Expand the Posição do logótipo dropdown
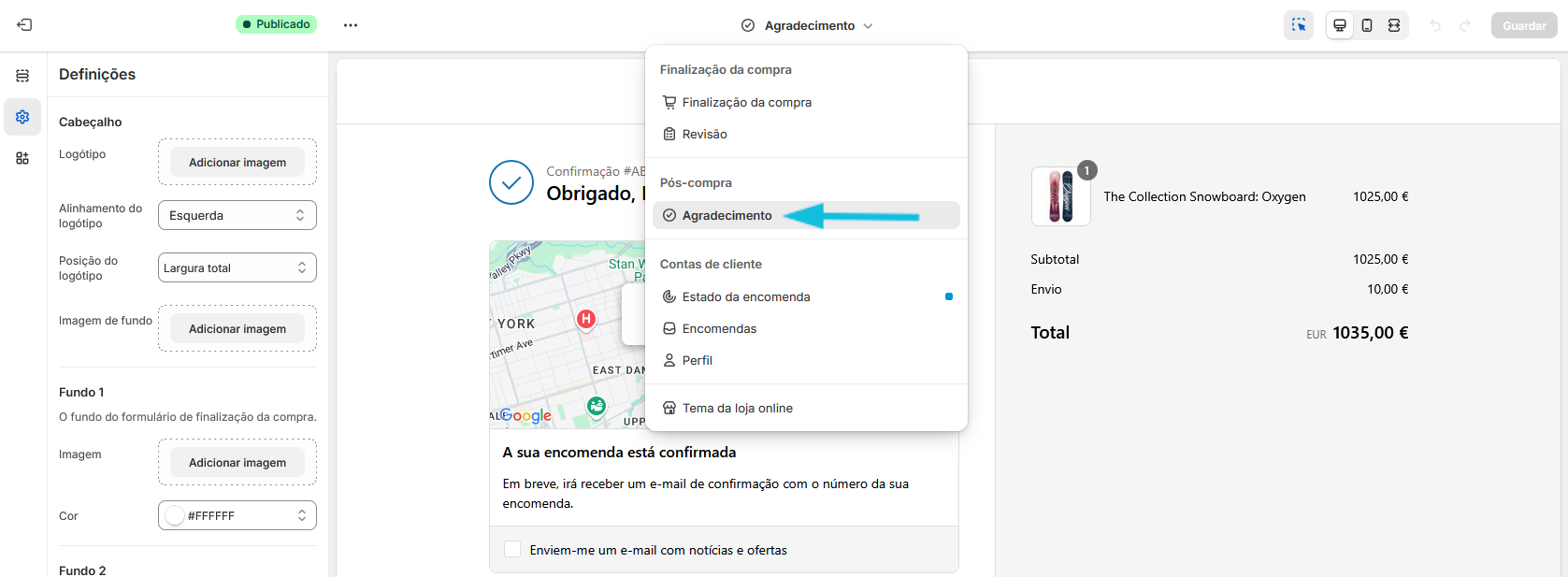This screenshot has height=577, width=1568. pyautogui.click(x=237, y=267)
